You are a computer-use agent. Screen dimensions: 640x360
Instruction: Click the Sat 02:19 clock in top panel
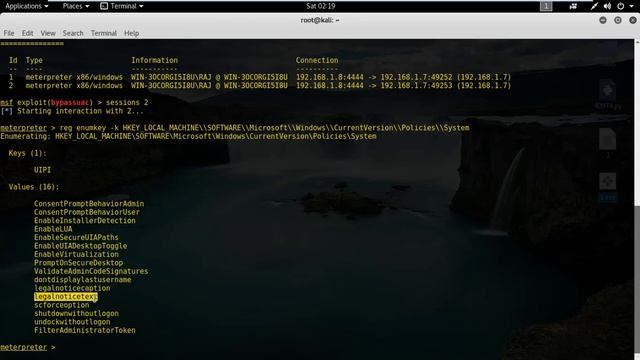tap(320, 6)
